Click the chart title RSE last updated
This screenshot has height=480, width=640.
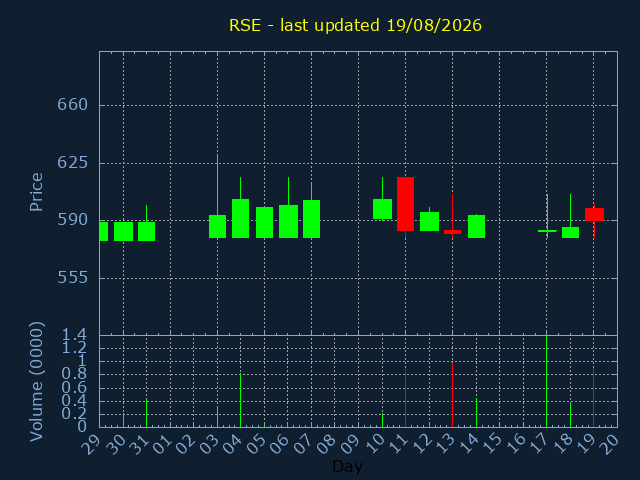(x=355, y=25)
